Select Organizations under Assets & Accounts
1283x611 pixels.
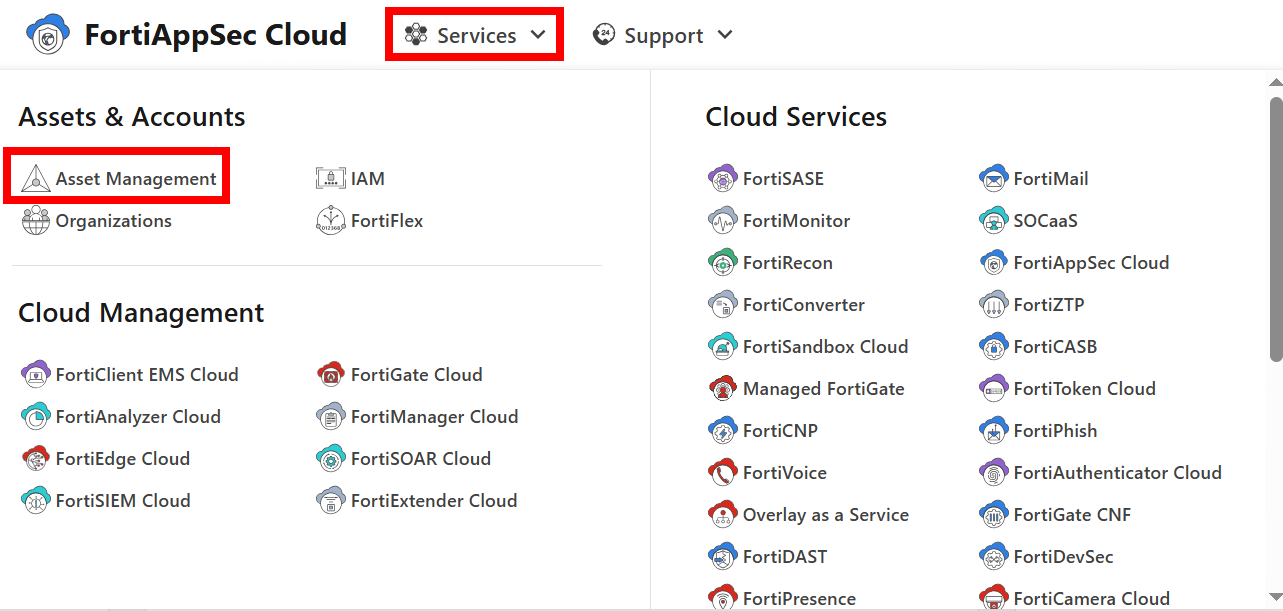tap(111, 220)
